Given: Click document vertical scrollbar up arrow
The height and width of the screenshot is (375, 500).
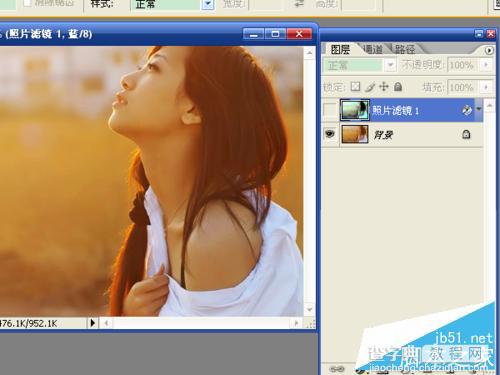Looking at the screenshot, I should click(309, 53).
